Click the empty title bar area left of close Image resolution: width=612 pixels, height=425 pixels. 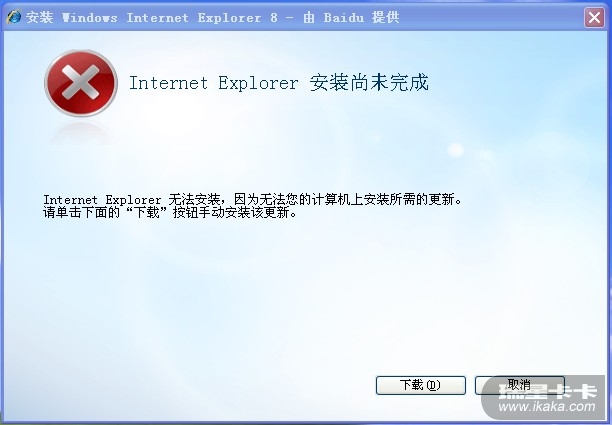(492, 18)
